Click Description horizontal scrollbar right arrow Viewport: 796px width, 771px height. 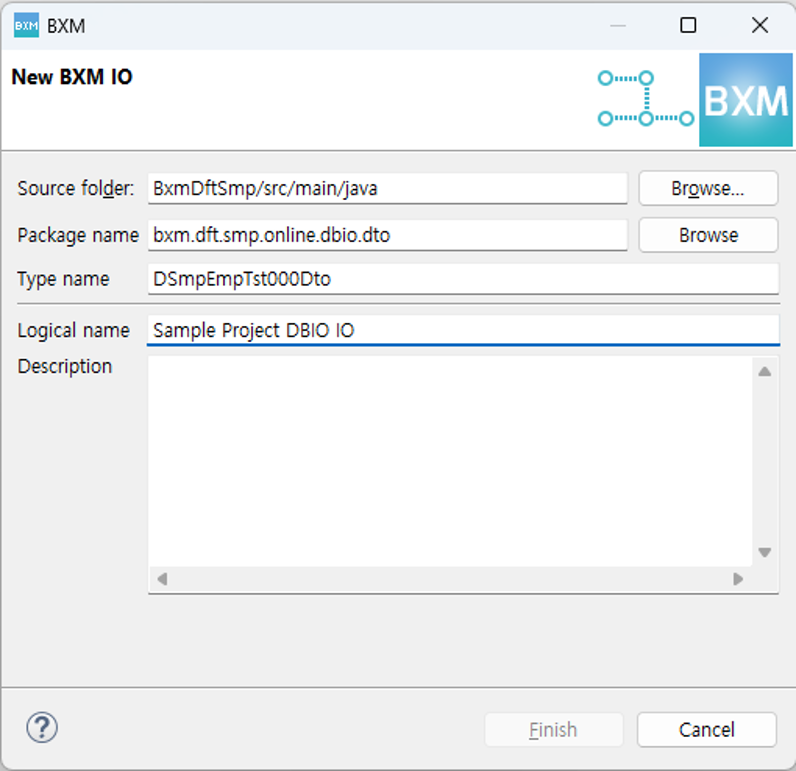(x=738, y=579)
